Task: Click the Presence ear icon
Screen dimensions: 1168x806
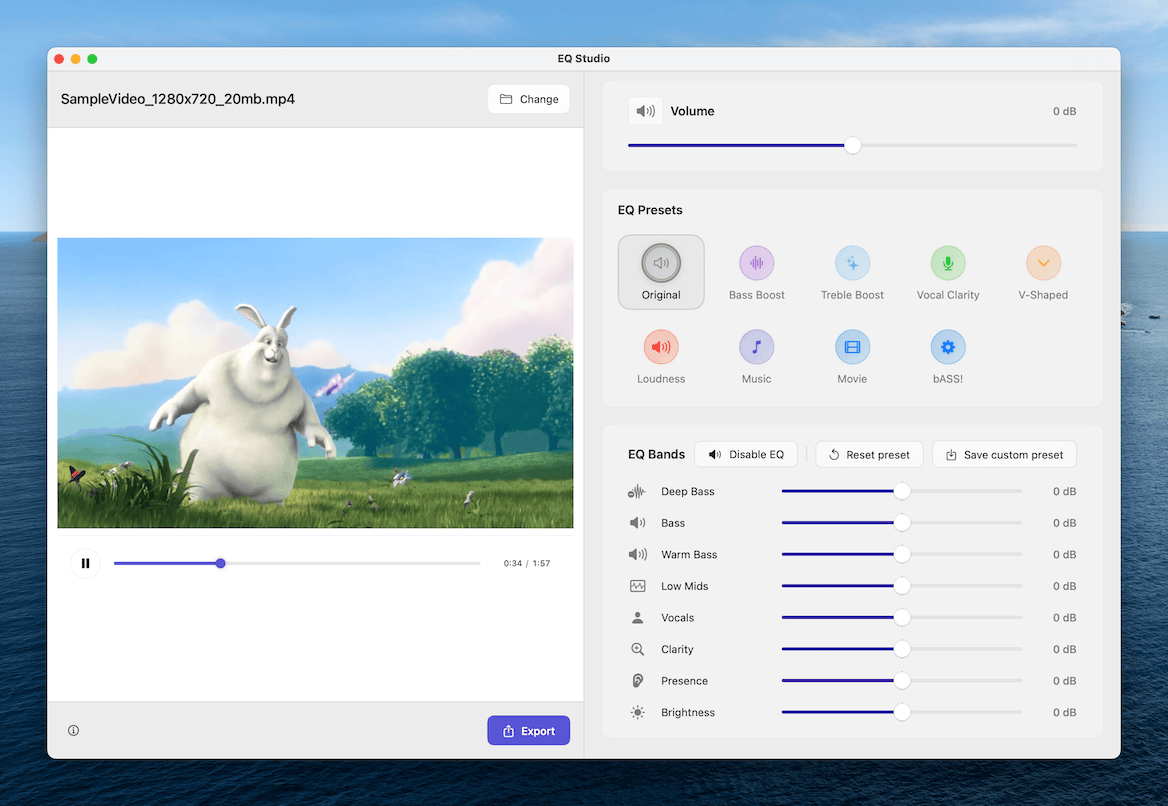Action: [x=638, y=681]
